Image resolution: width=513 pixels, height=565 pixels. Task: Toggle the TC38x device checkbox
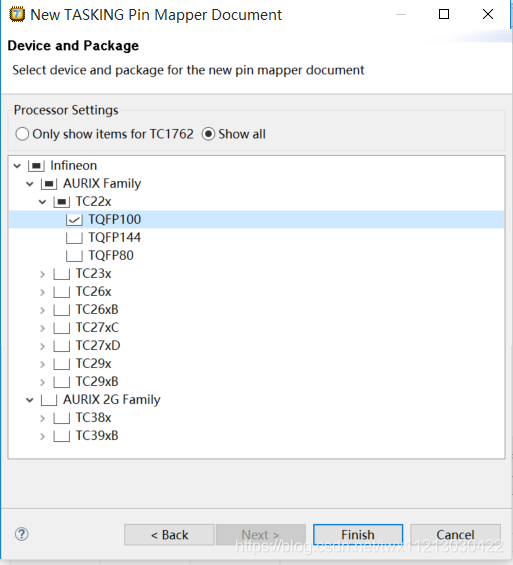pos(62,418)
